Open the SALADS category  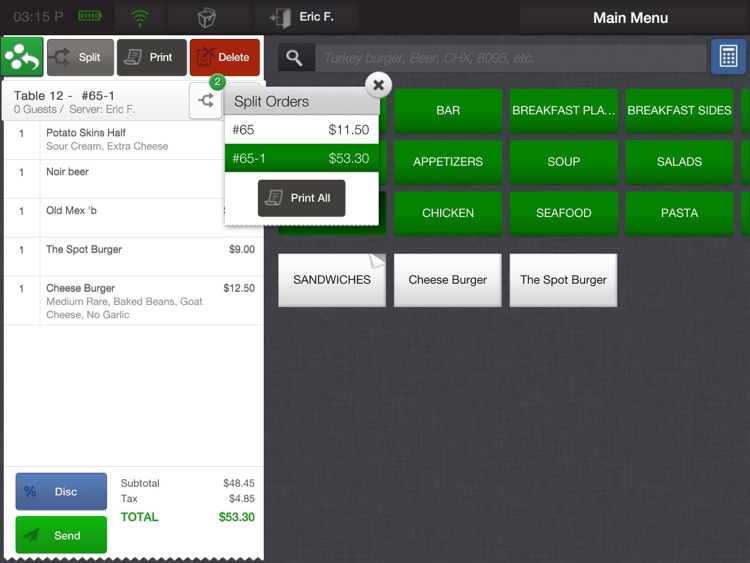(679, 162)
